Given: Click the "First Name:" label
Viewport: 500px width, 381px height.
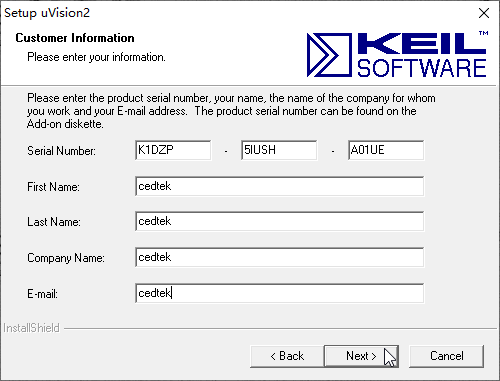Looking at the screenshot, I should click(53, 187).
